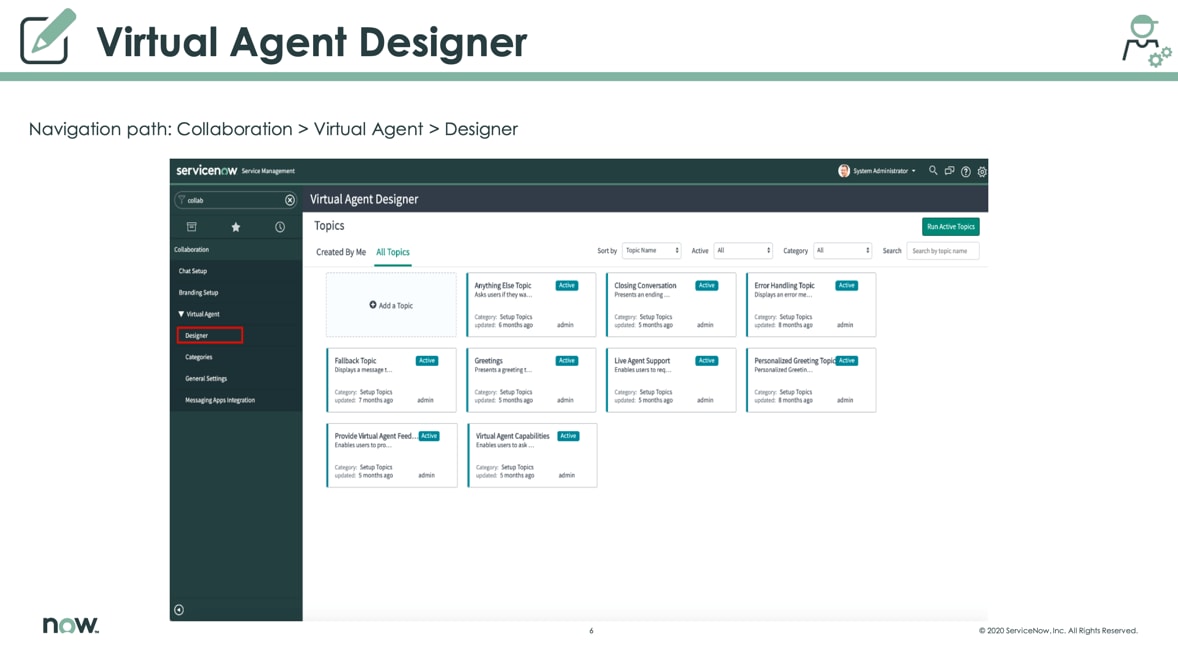Open the Fallback Topic card

[x=391, y=380]
